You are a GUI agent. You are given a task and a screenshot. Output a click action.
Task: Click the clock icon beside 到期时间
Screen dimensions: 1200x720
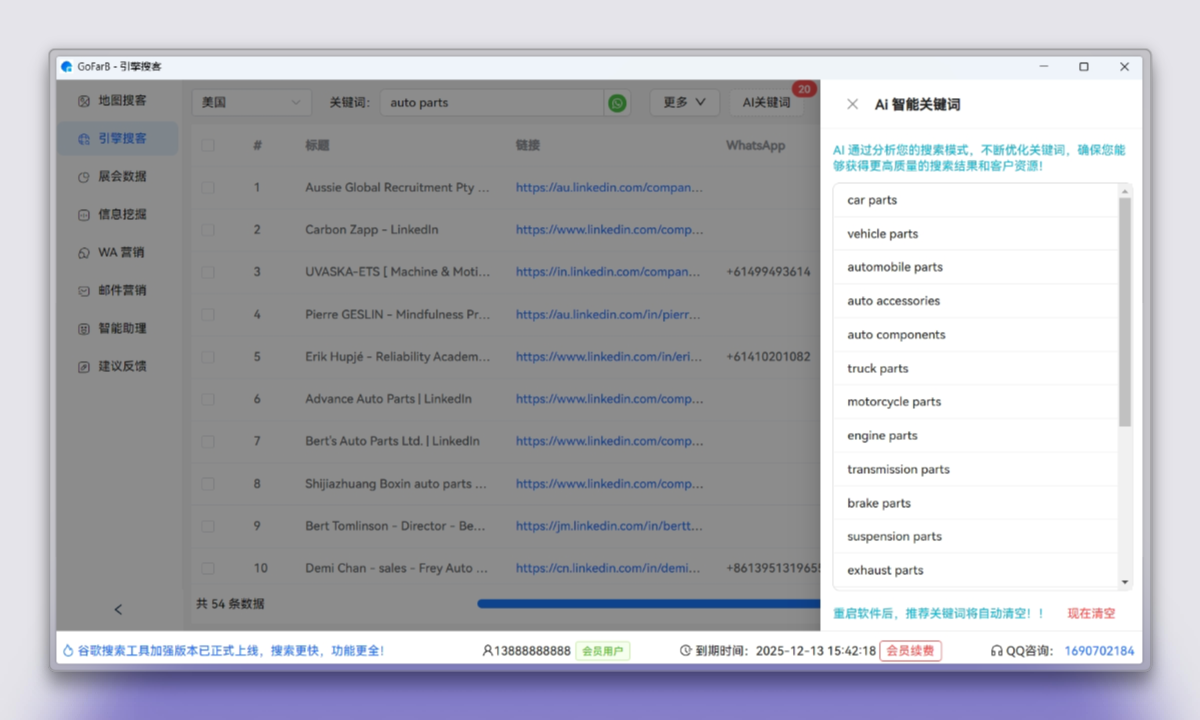(685, 651)
